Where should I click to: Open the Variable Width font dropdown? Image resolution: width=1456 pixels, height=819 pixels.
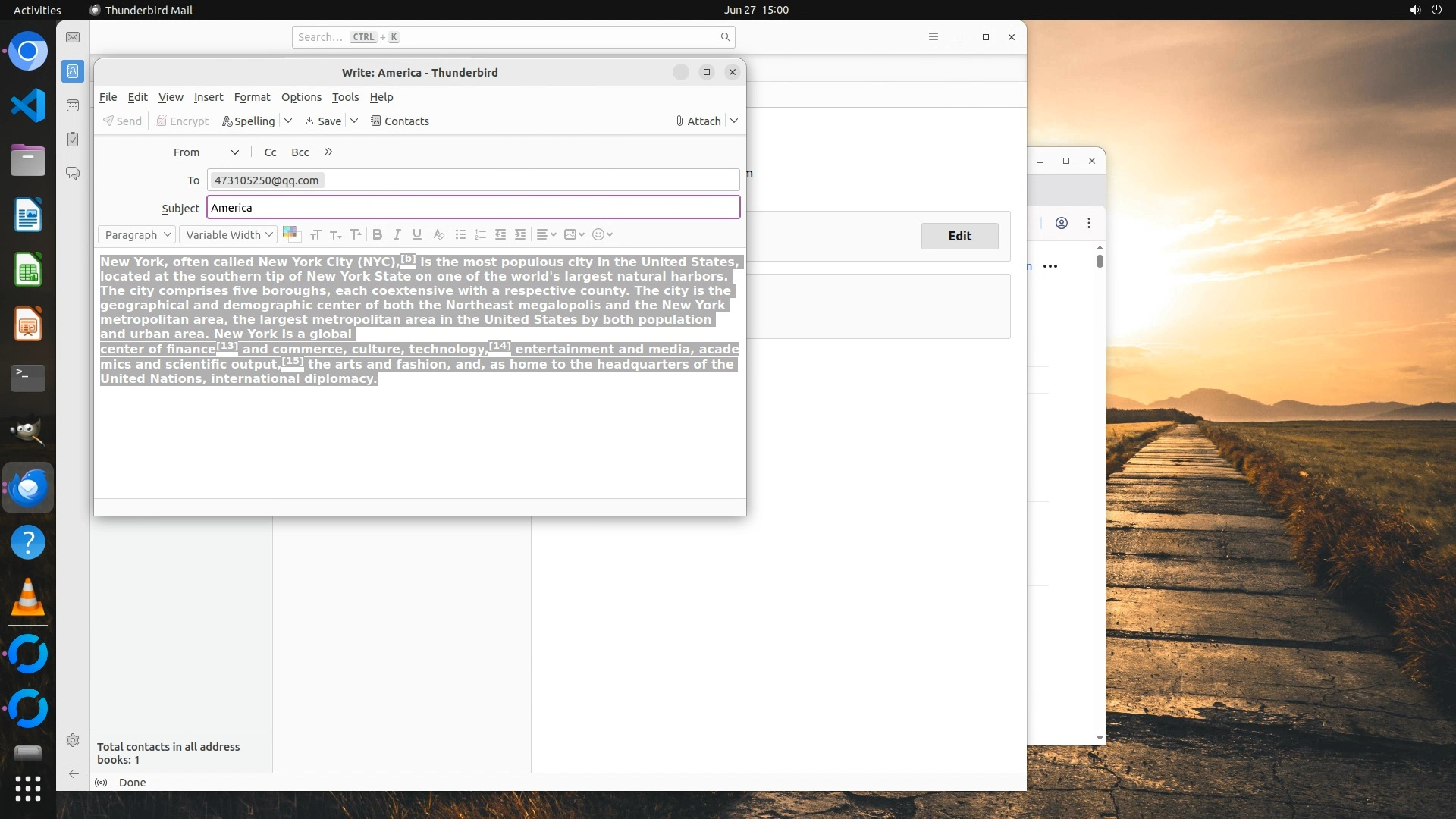(x=228, y=234)
